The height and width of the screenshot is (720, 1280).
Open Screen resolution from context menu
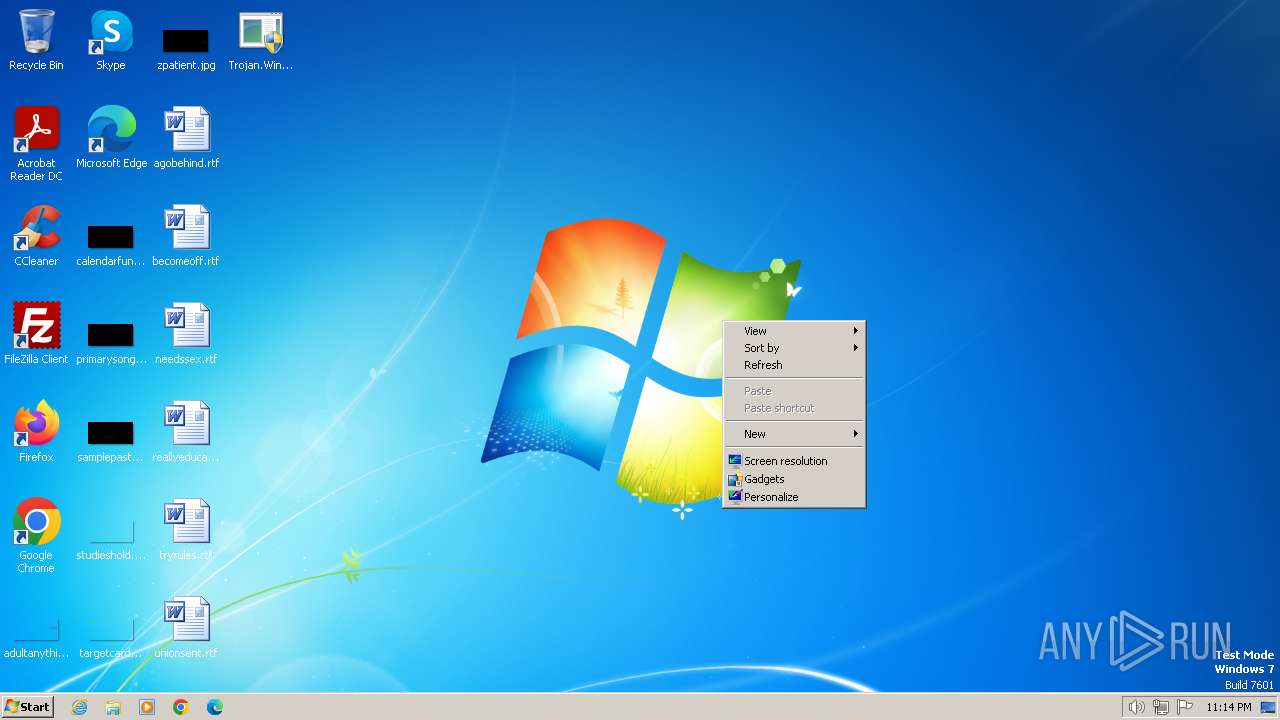tap(794, 461)
